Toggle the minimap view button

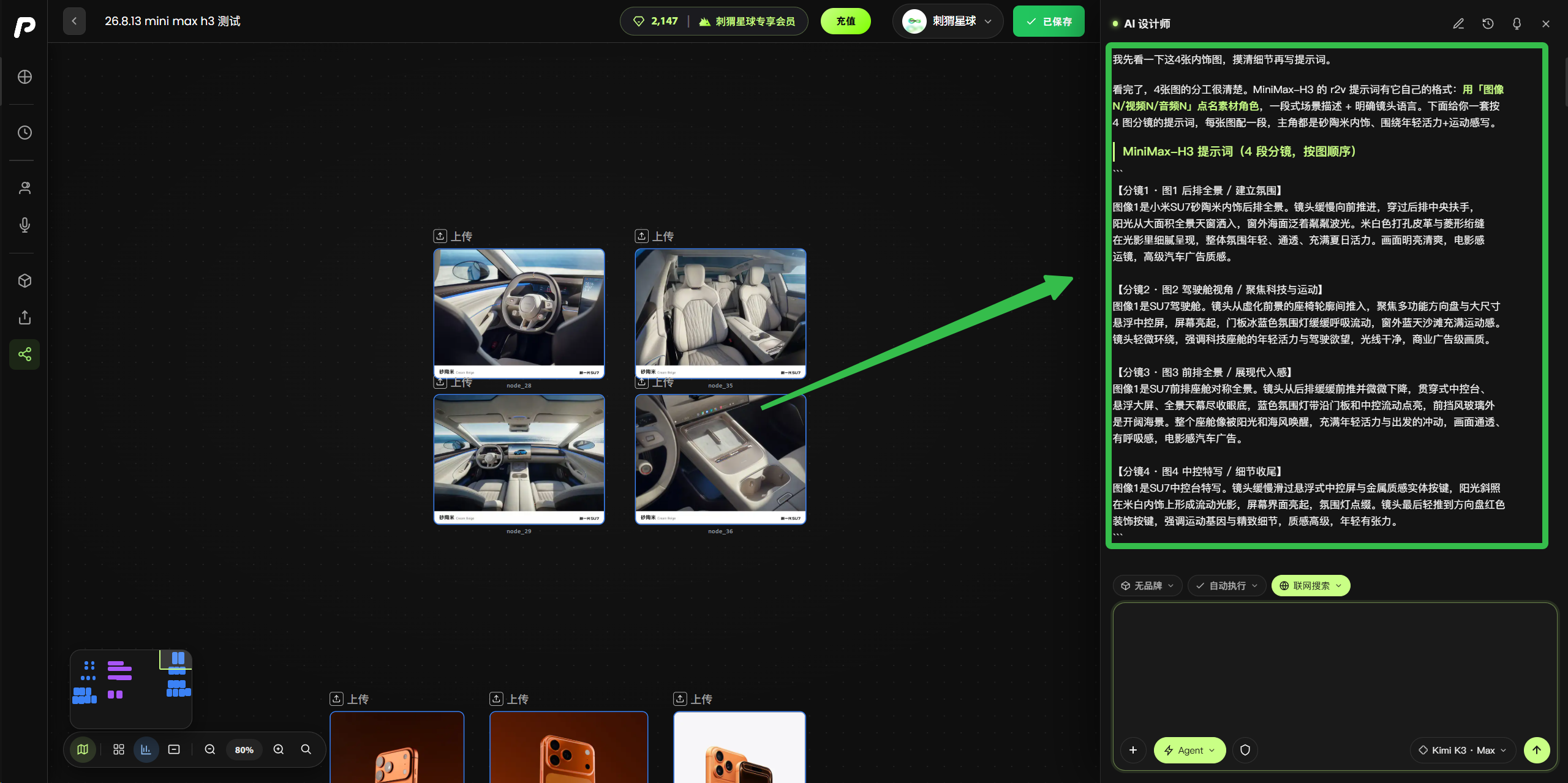(x=83, y=749)
